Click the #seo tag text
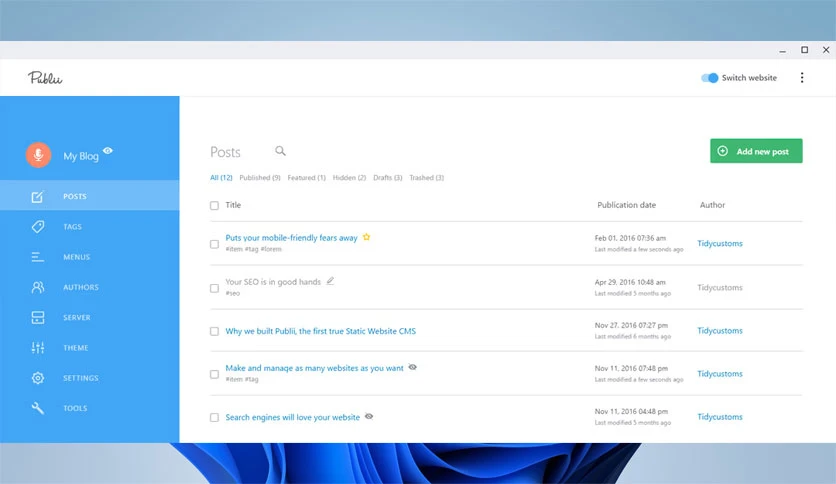The image size is (836, 484). pyautogui.click(x=232, y=293)
